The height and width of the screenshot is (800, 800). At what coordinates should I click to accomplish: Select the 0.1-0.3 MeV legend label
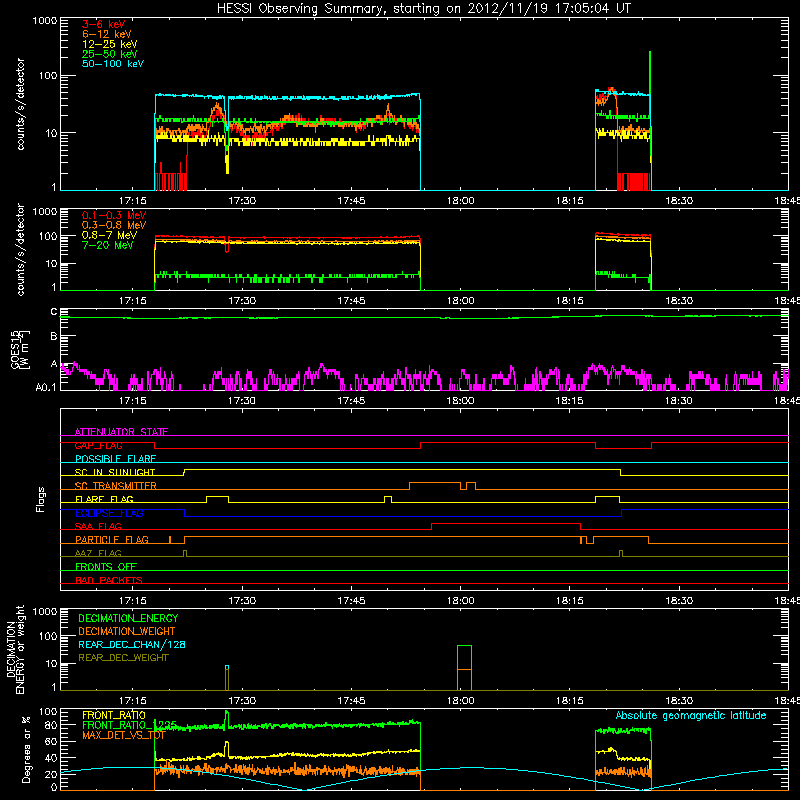[x=114, y=215]
